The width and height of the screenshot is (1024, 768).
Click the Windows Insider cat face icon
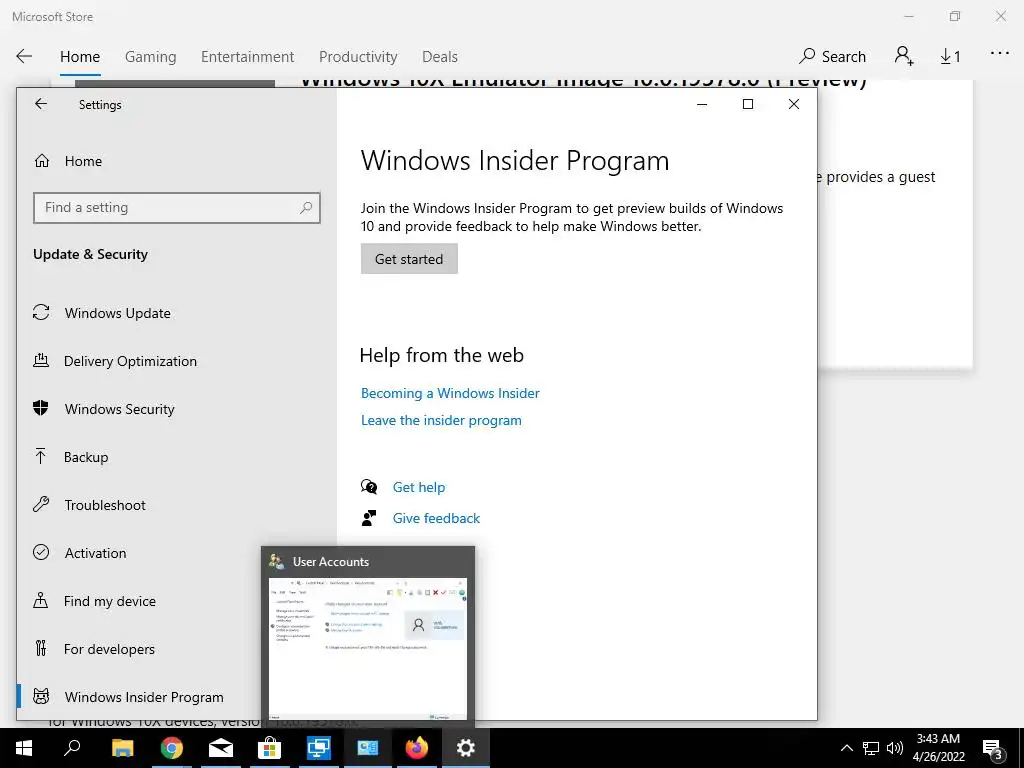click(x=41, y=696)
